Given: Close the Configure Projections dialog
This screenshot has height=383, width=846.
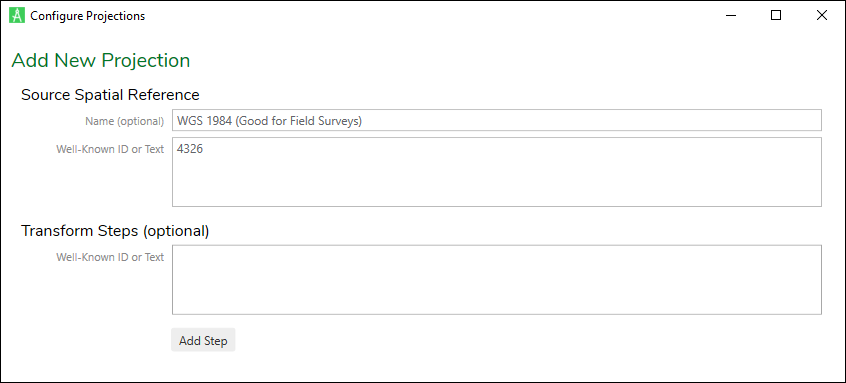Looking at the screenshot, I should [822, 16].
